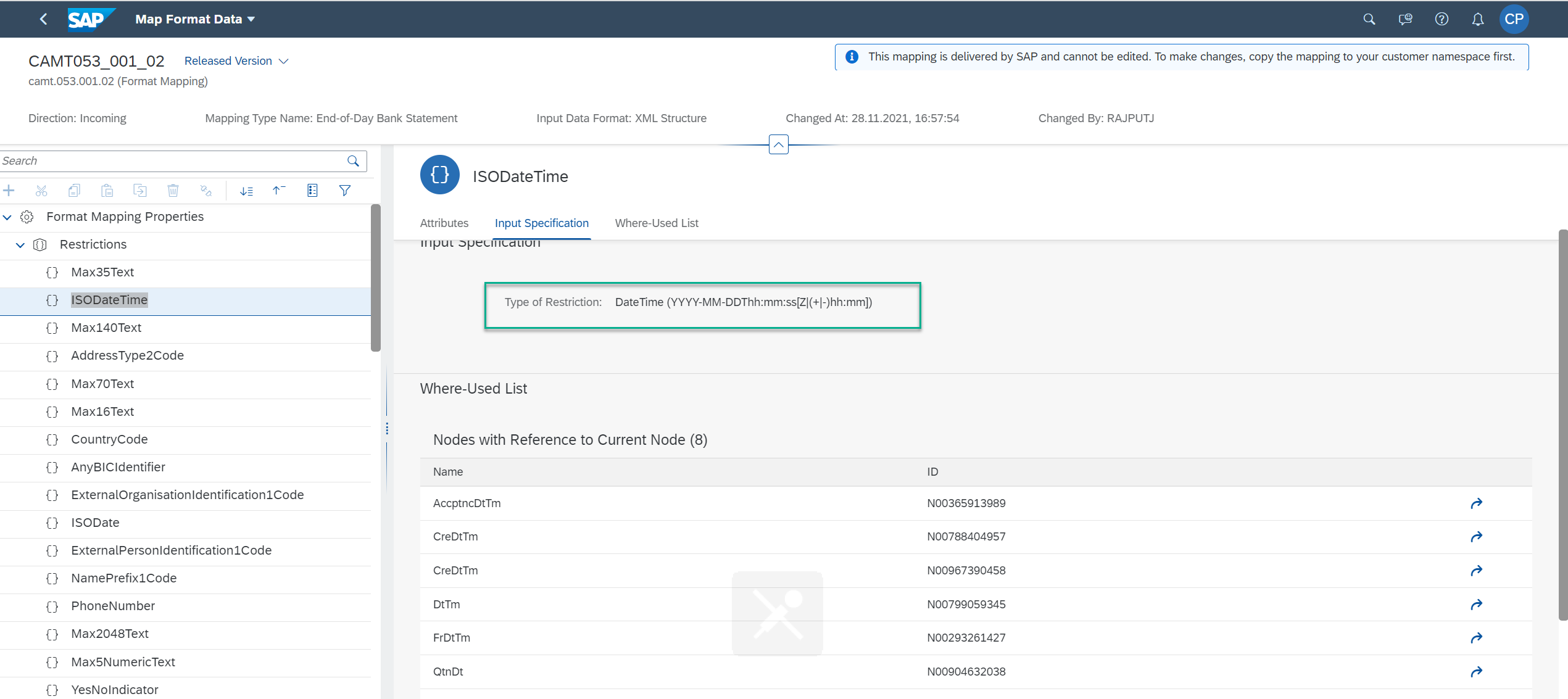This screenshot has width=1568, height=699.
Task: Click the right page vertical scrollbar
Action: [1562, 426]
